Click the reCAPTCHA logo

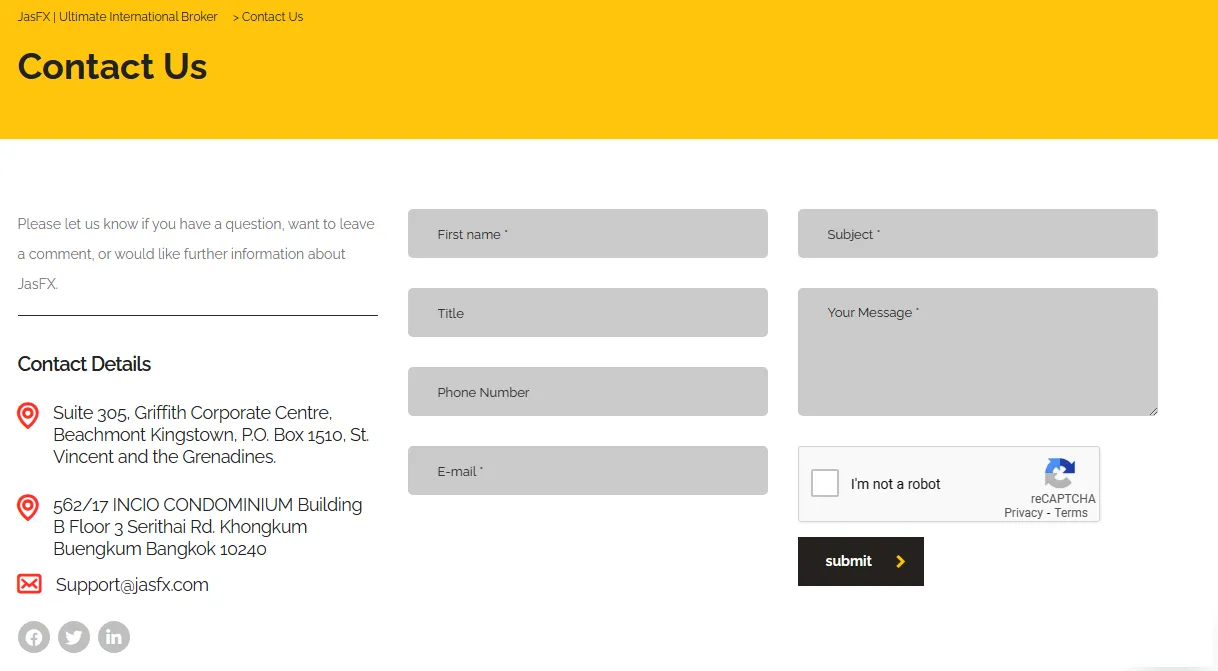tap(1060, 473)
